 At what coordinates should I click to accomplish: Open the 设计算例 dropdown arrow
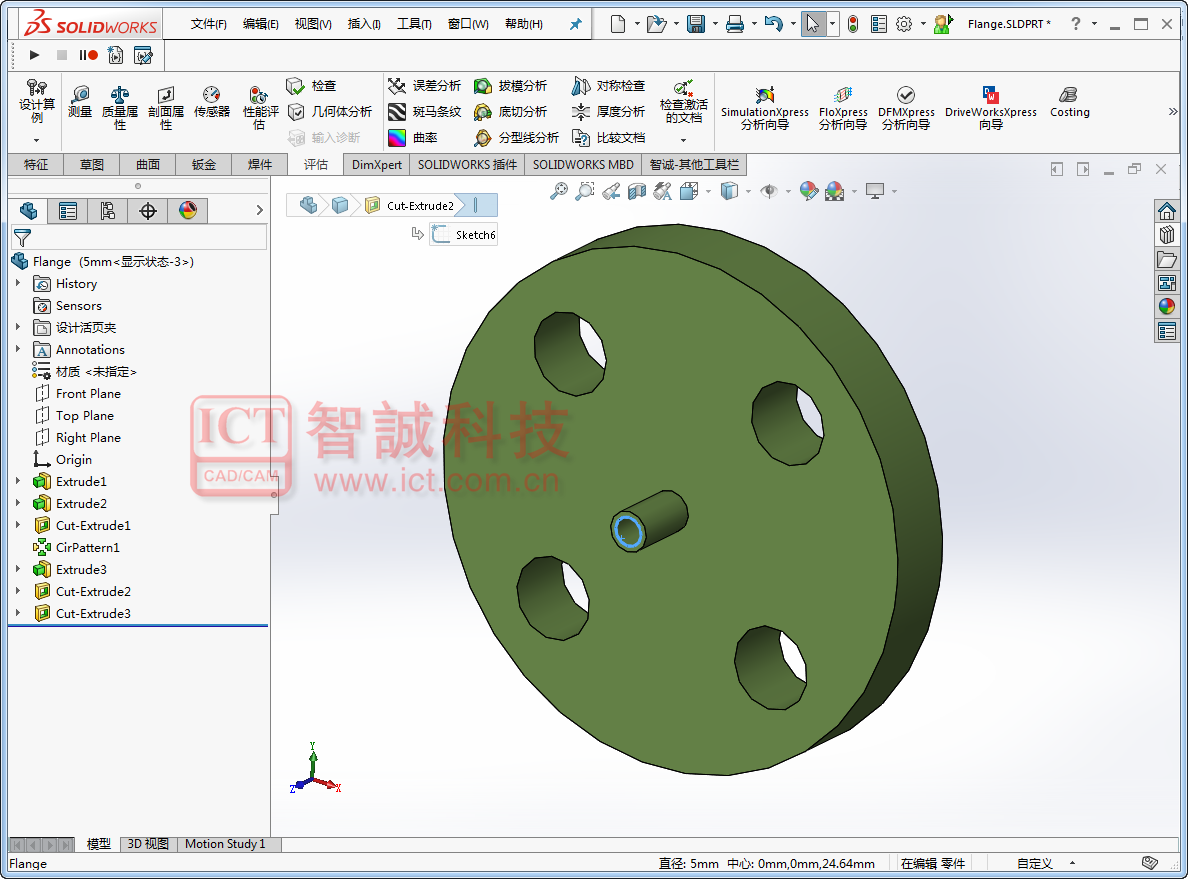[37, 140]
